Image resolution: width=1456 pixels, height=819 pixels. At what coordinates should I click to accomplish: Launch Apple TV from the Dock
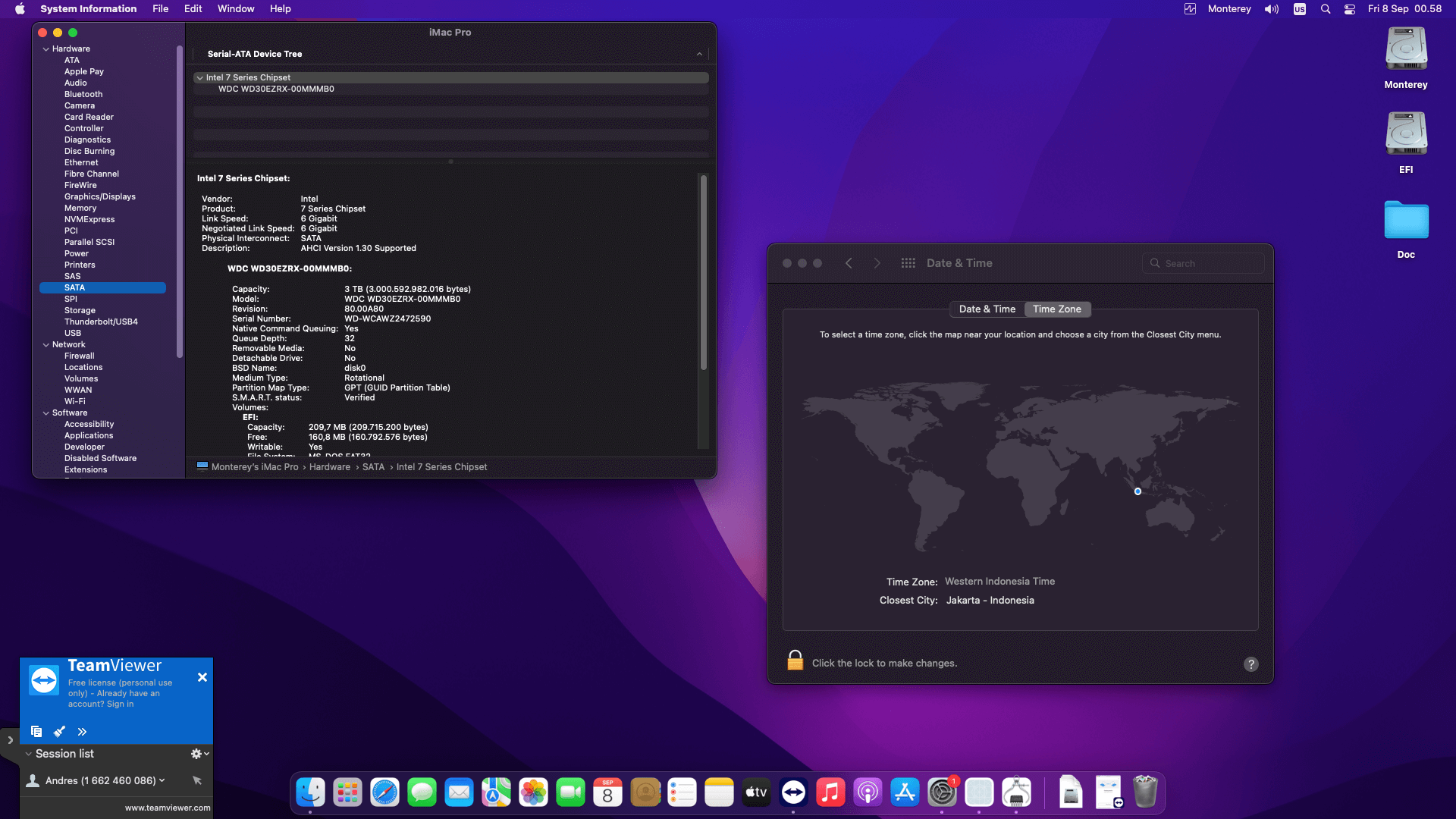tap(756, 792)
